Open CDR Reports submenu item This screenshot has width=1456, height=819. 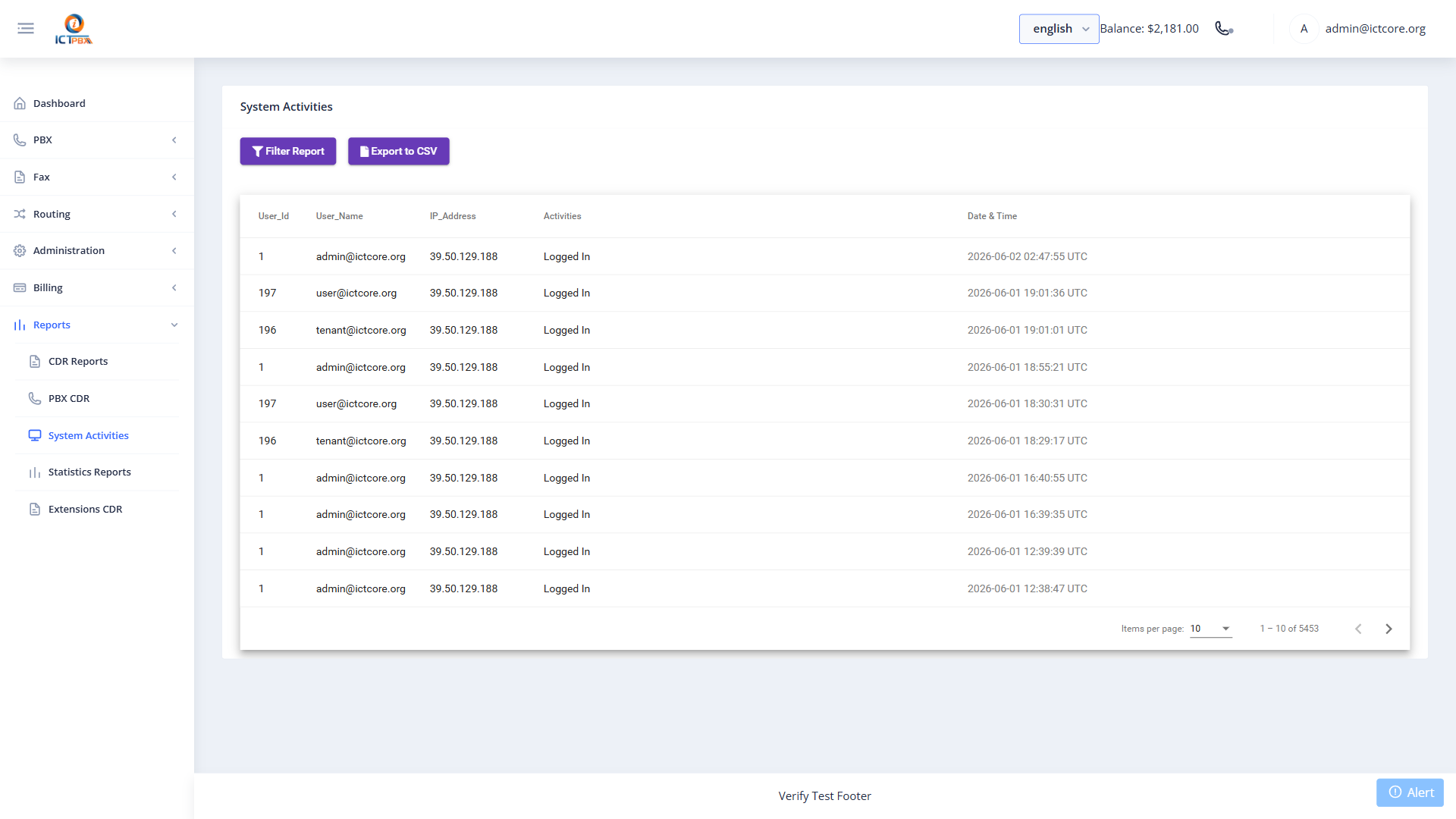pyautogui.click(x=97, y=362)
